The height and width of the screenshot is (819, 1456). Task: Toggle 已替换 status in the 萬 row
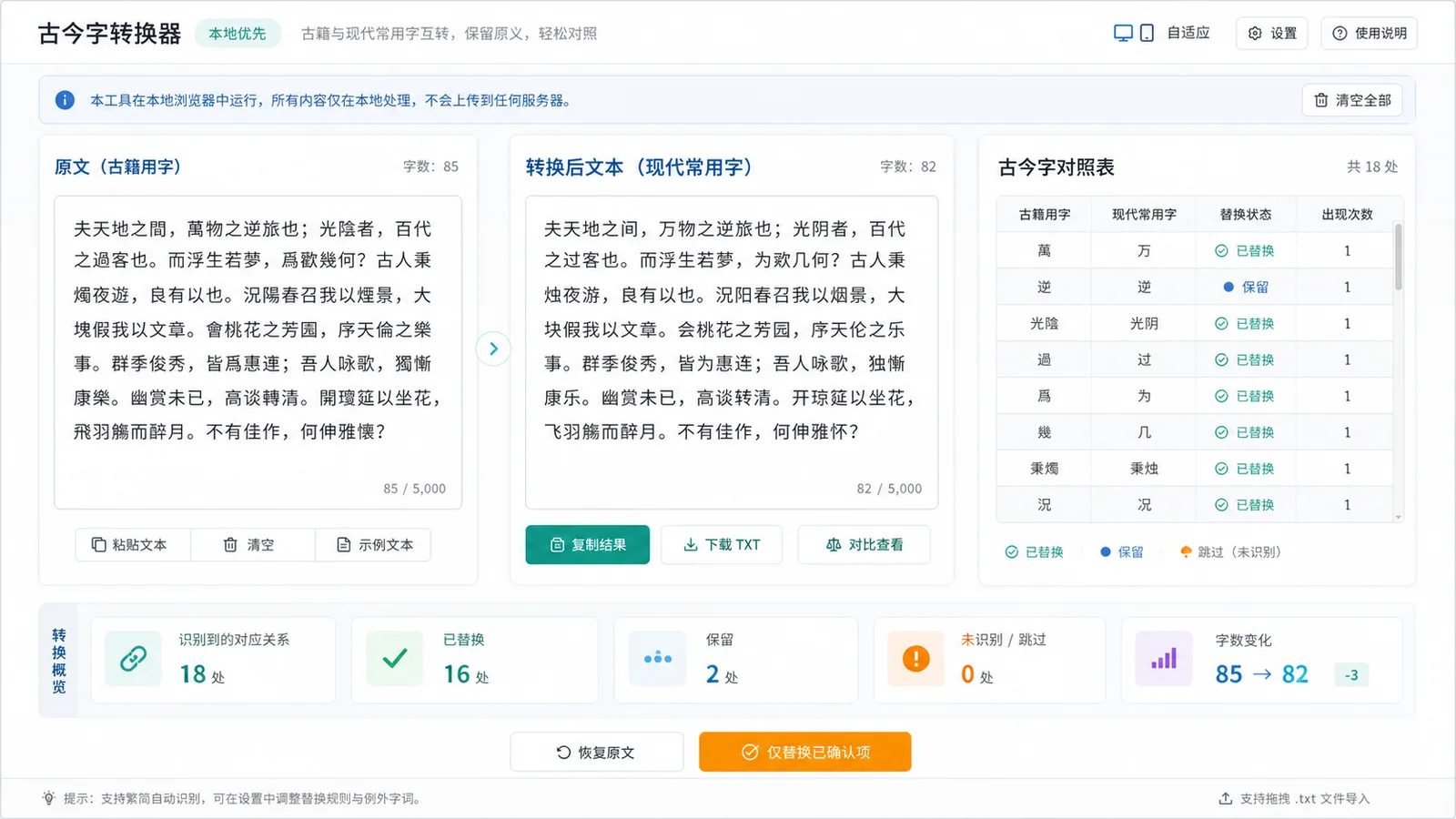(x=1245, y=250)
